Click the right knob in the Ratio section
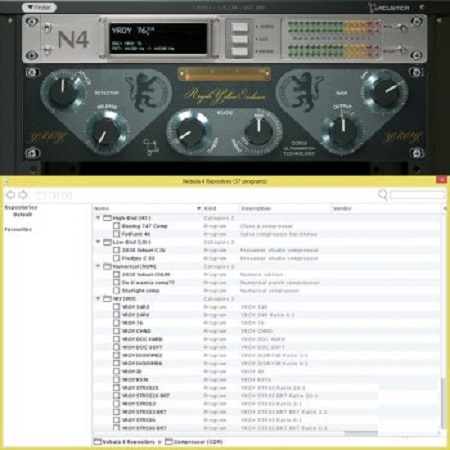The height and width of the screenshot is (450, 450). tap(259, 131)
